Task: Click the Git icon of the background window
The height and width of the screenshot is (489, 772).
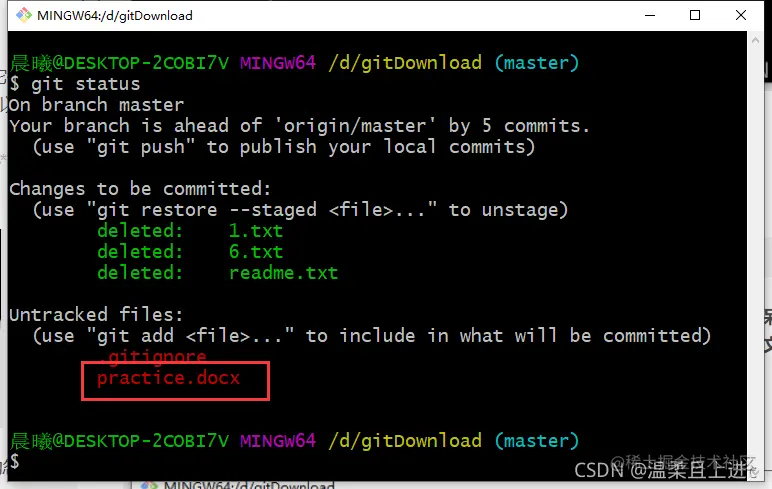Action: tap(148, 486)
